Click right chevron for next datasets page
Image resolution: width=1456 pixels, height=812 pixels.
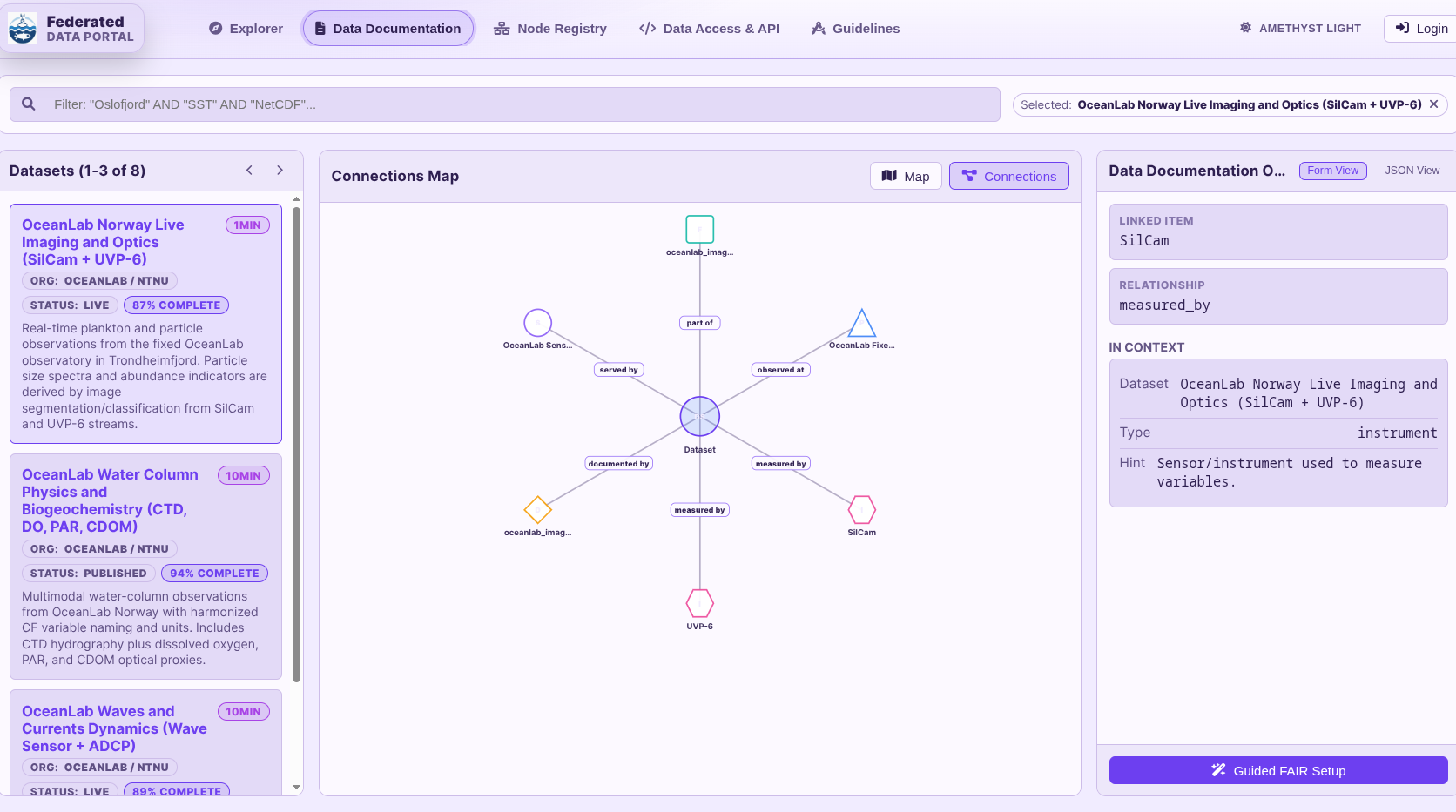pos(280,170)
